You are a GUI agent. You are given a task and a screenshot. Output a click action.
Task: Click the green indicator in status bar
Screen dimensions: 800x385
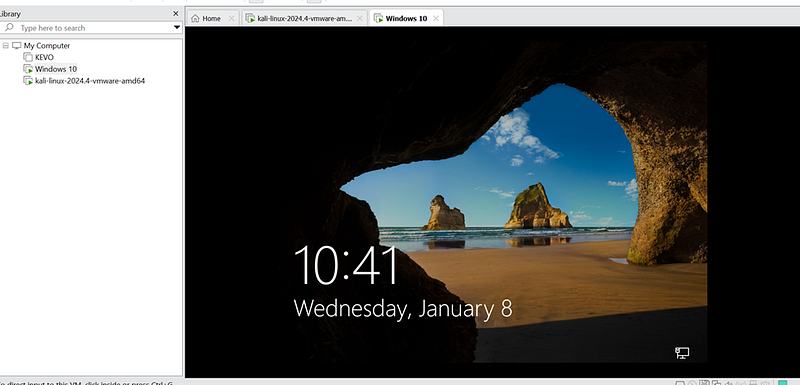(783, 383)
